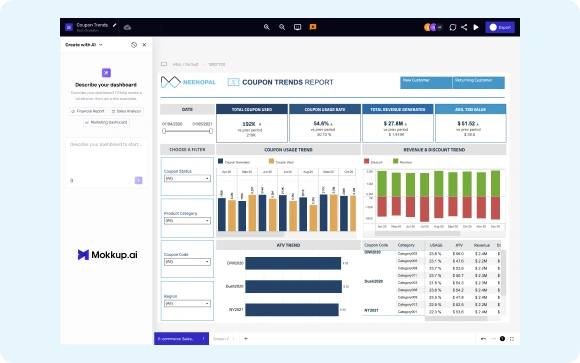Rename project with pencil icon beside Coupon Trends
This screenshot has height=363, width=580.
coord(115,25)
